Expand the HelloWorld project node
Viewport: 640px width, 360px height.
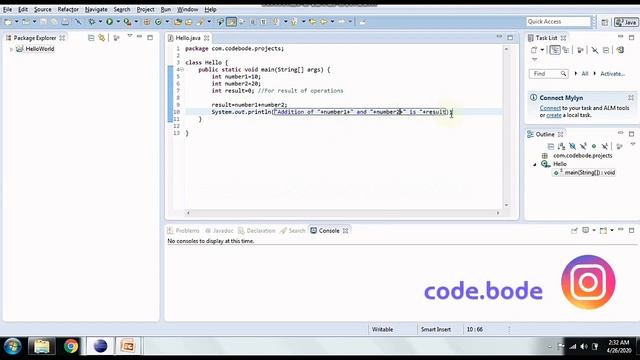(11, 49)
